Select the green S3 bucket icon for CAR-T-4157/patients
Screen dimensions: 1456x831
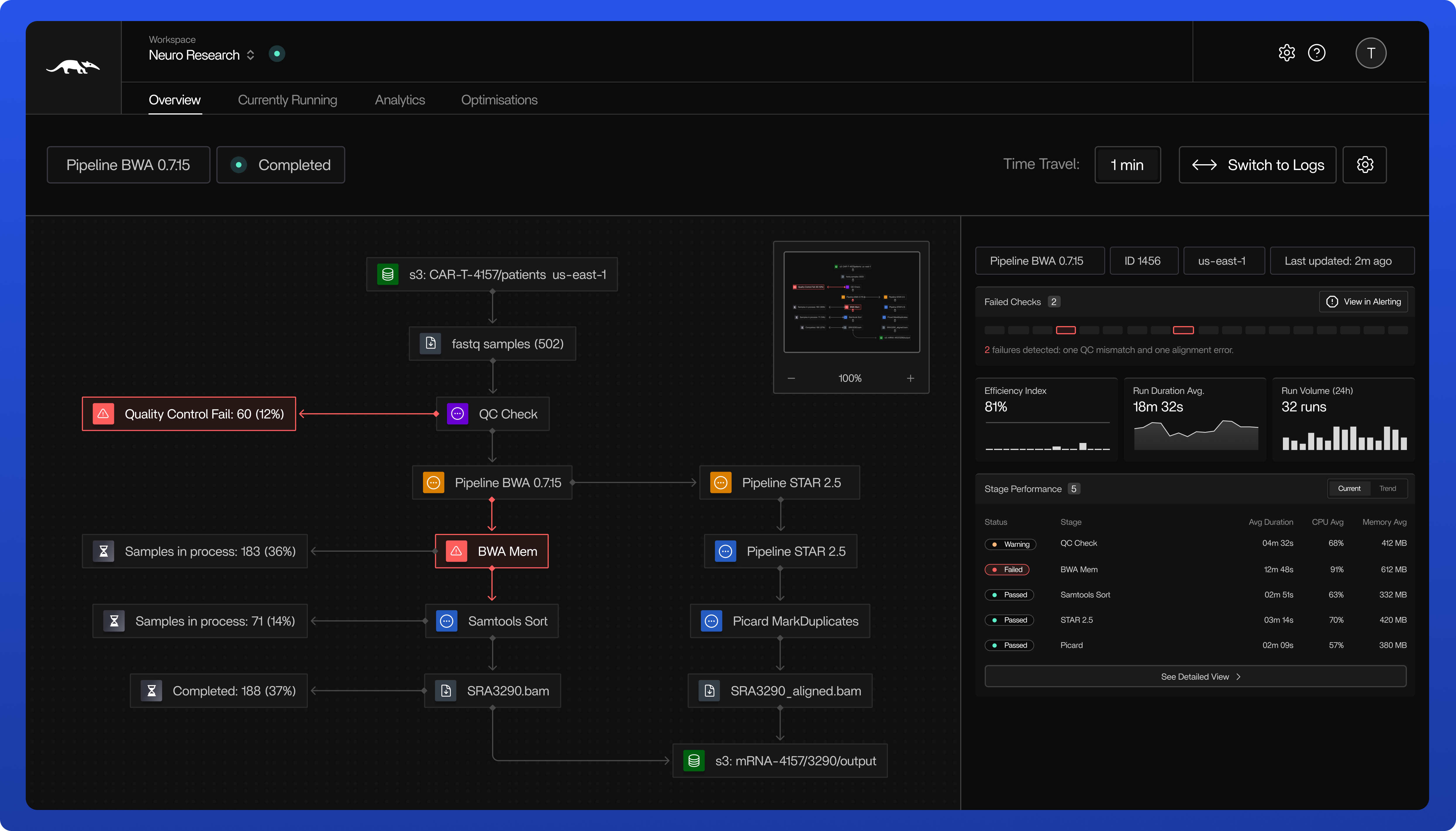point(388,274)
